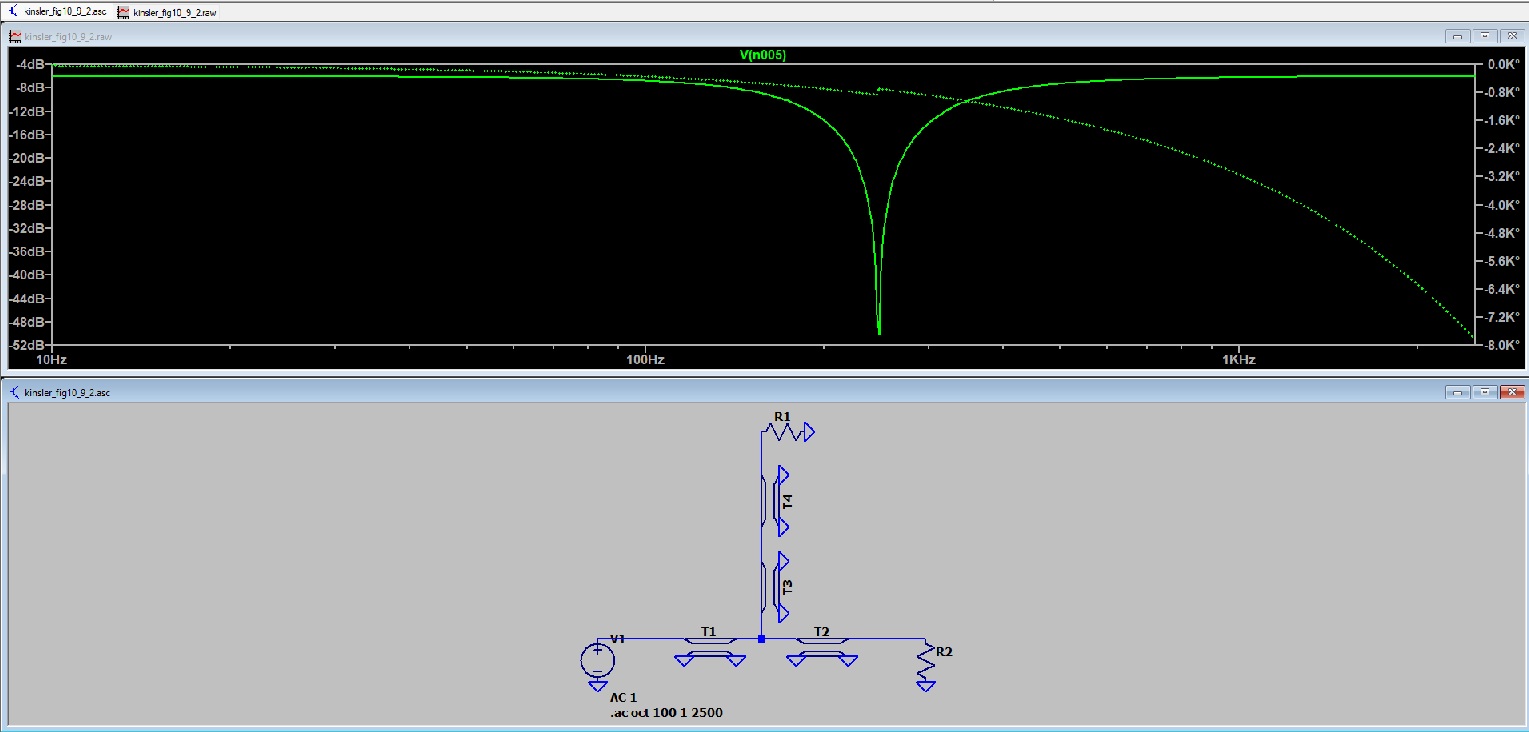Click the ground symbol below V1

pyautogui.click(x=598, y=686)
